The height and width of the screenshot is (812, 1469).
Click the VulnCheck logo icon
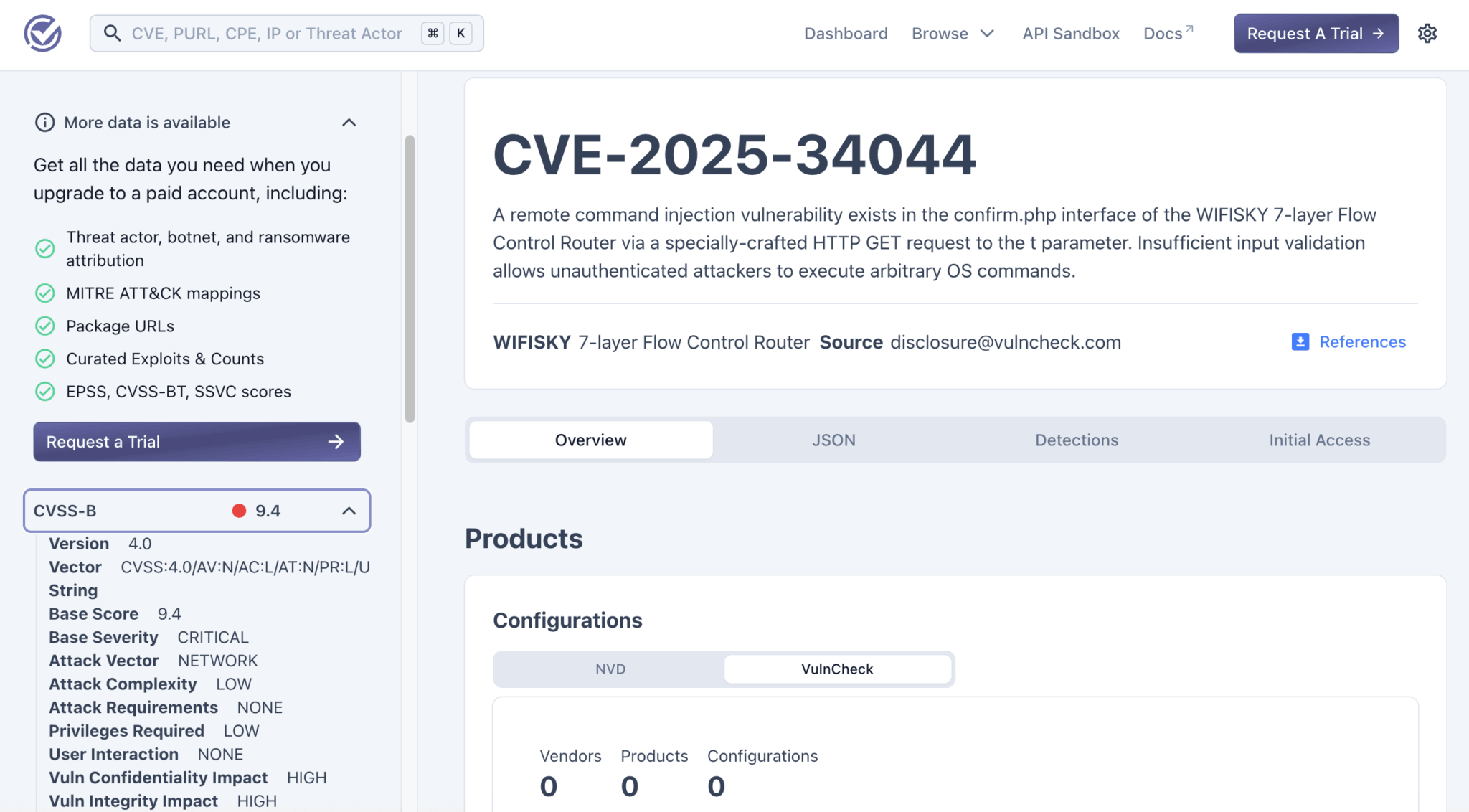(42, 34)
